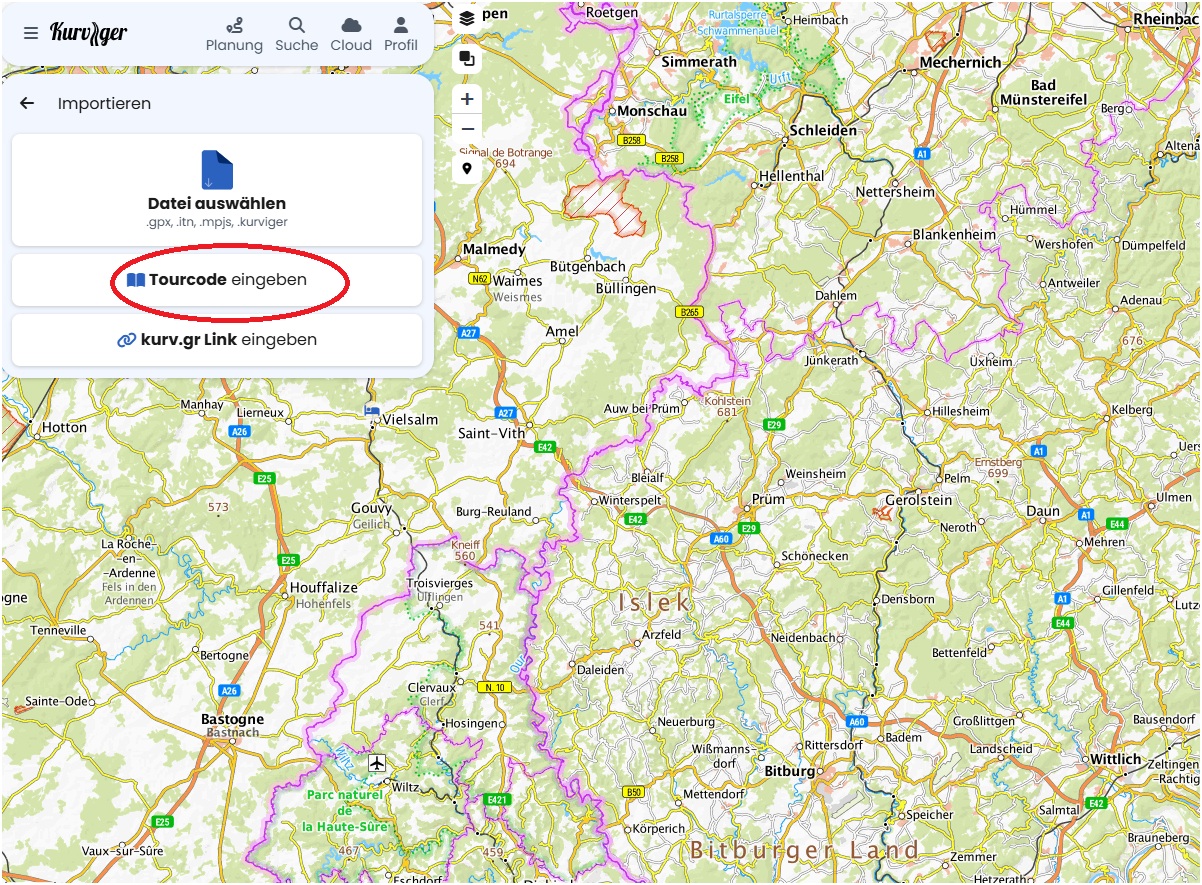Toggle the map overlay button
The height and width of the screenshot is (885, 1202).
click(467, 58)
